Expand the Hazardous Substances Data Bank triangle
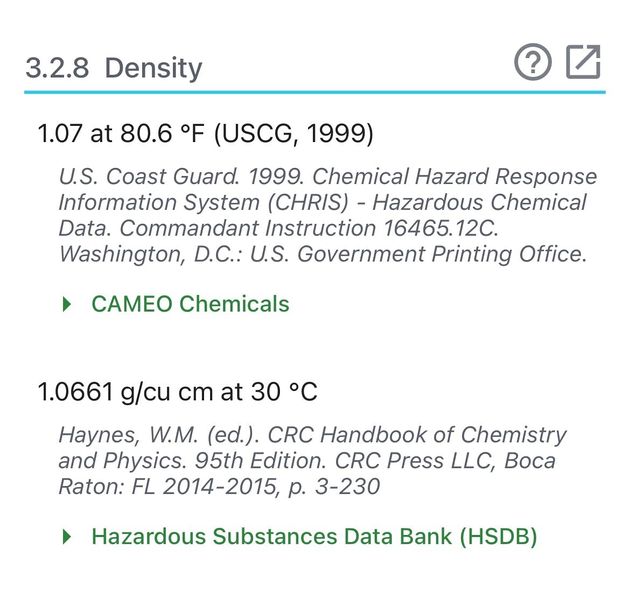 [67, 537]
